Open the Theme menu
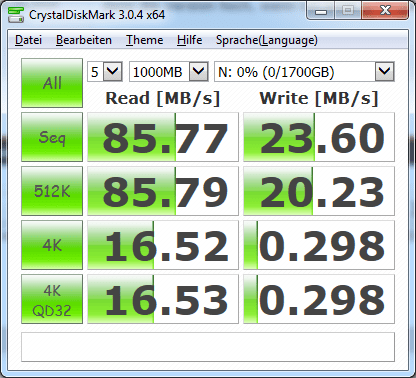This screenshot has height=378, width=416. click(x=144, y=40)
